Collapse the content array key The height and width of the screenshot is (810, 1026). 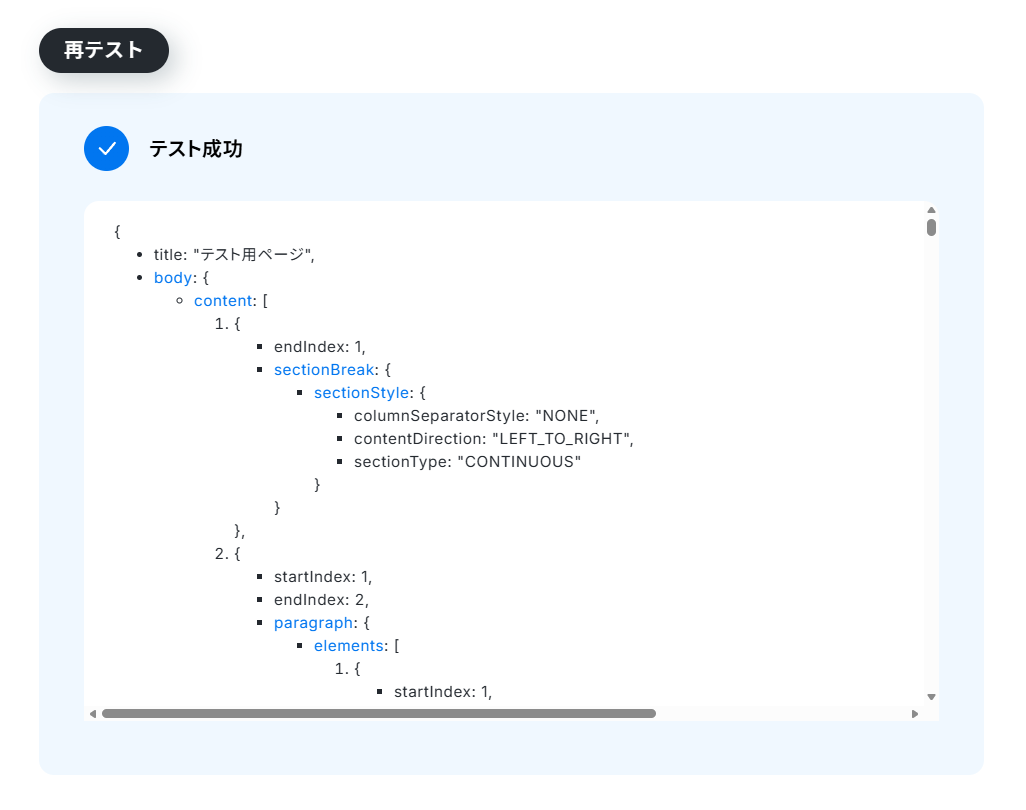point(223,300)
